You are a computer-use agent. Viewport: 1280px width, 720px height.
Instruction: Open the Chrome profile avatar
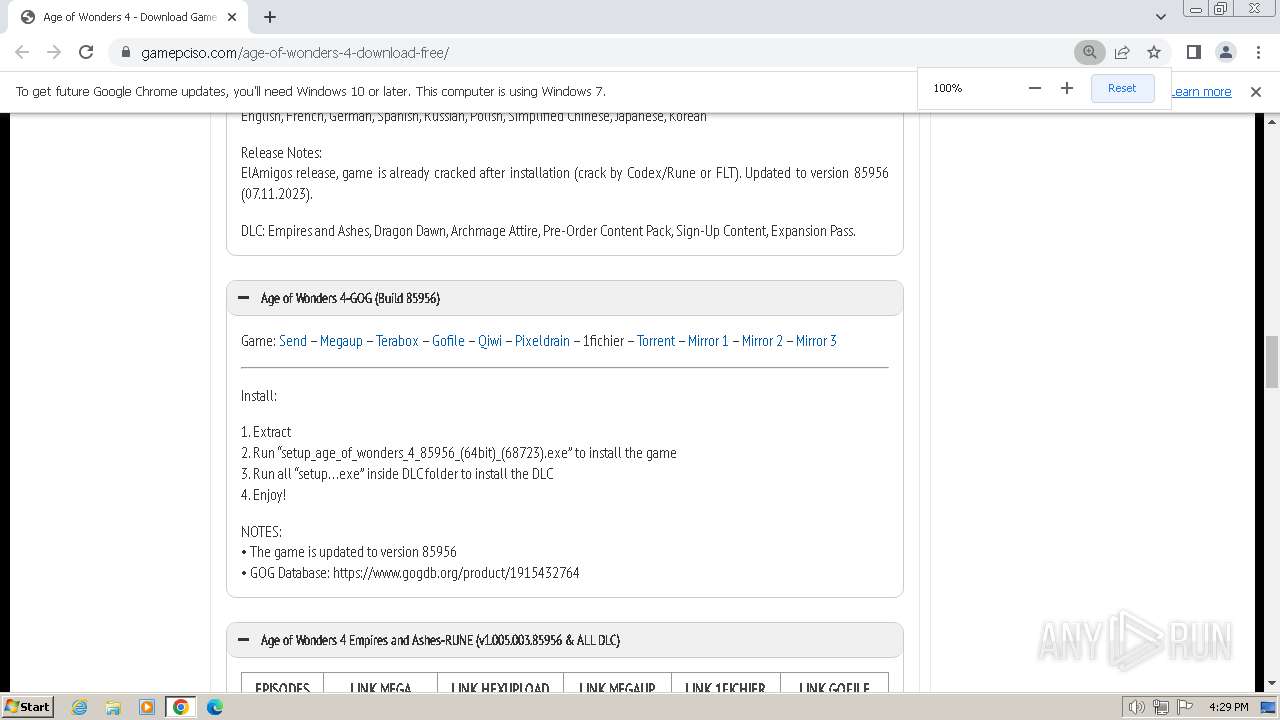pyautogui.click(x=1225, y=52)
